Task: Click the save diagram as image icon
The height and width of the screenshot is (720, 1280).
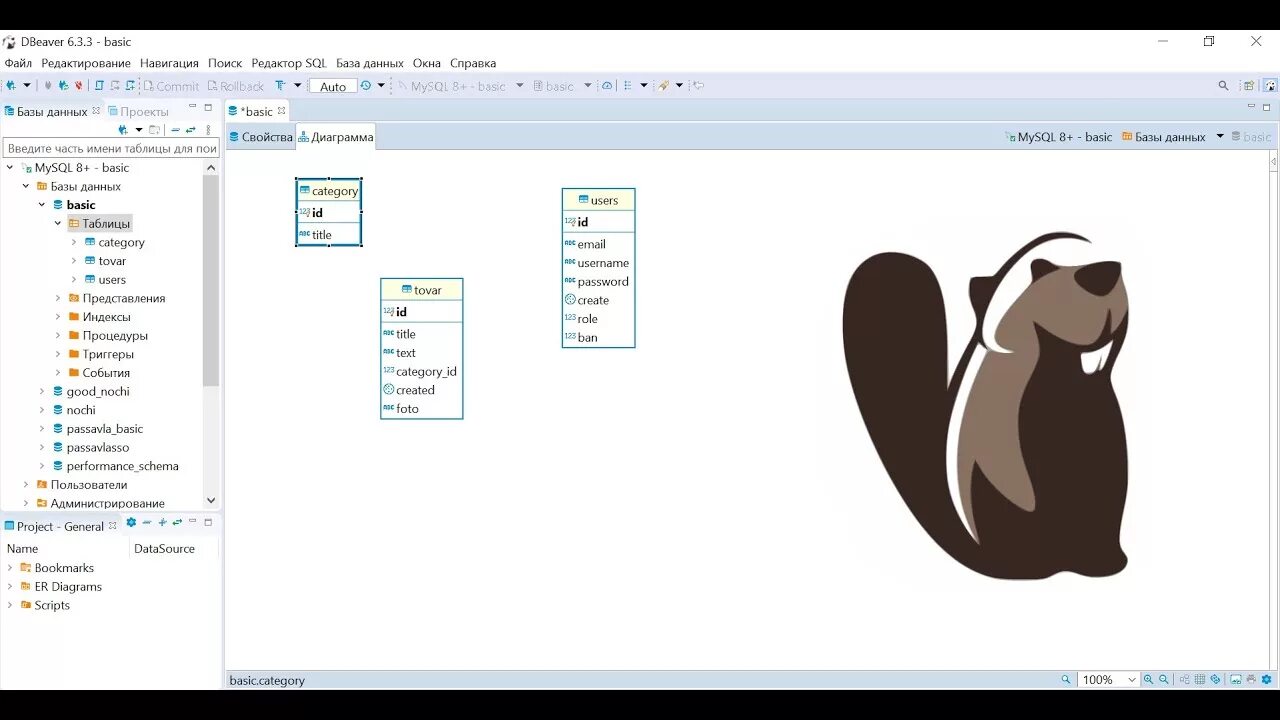Action: coord(1236,679)
